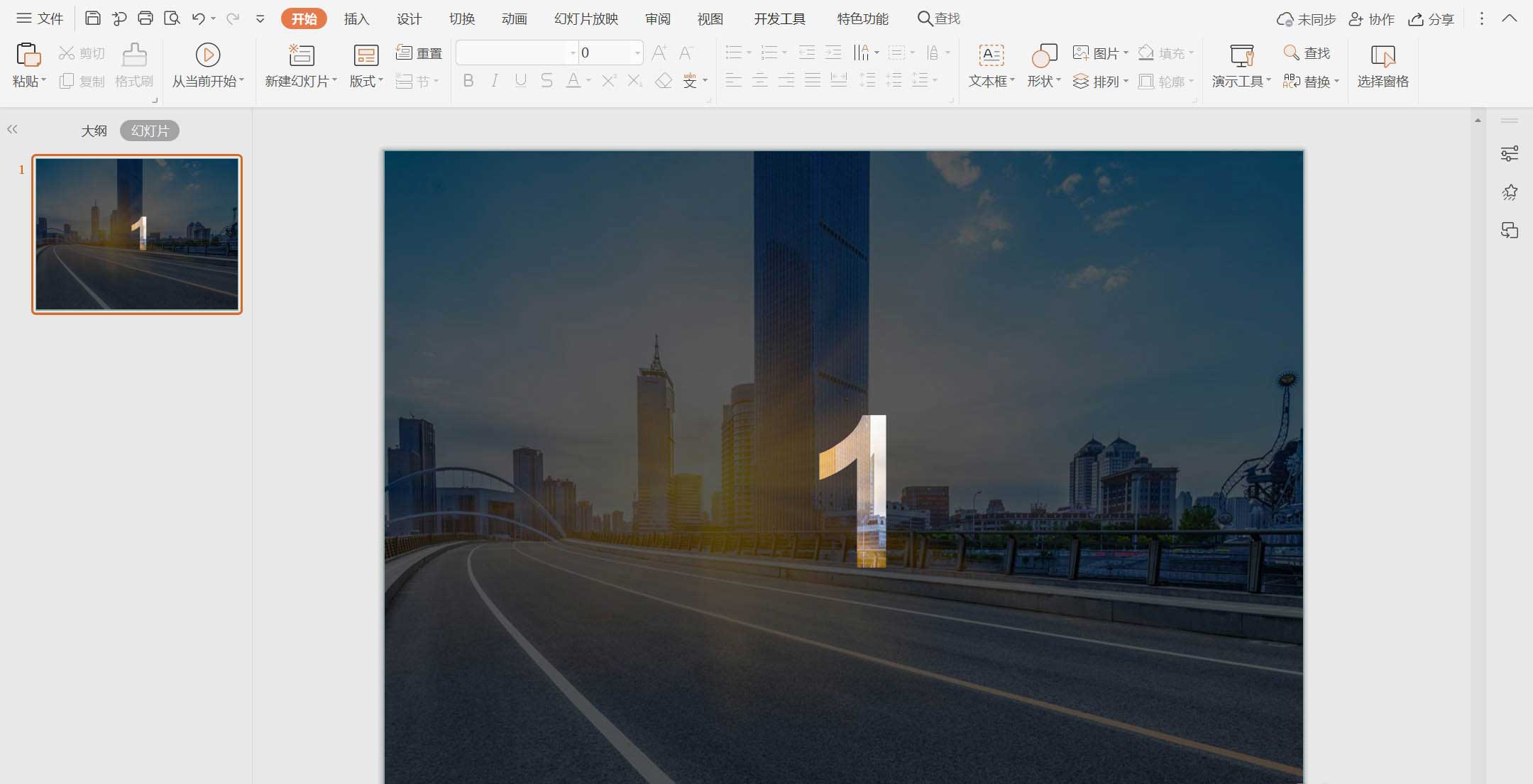Screen dimensions: 1533x784
Task: Expand the undo history dropdown arrow
Action: coord(214,19)
